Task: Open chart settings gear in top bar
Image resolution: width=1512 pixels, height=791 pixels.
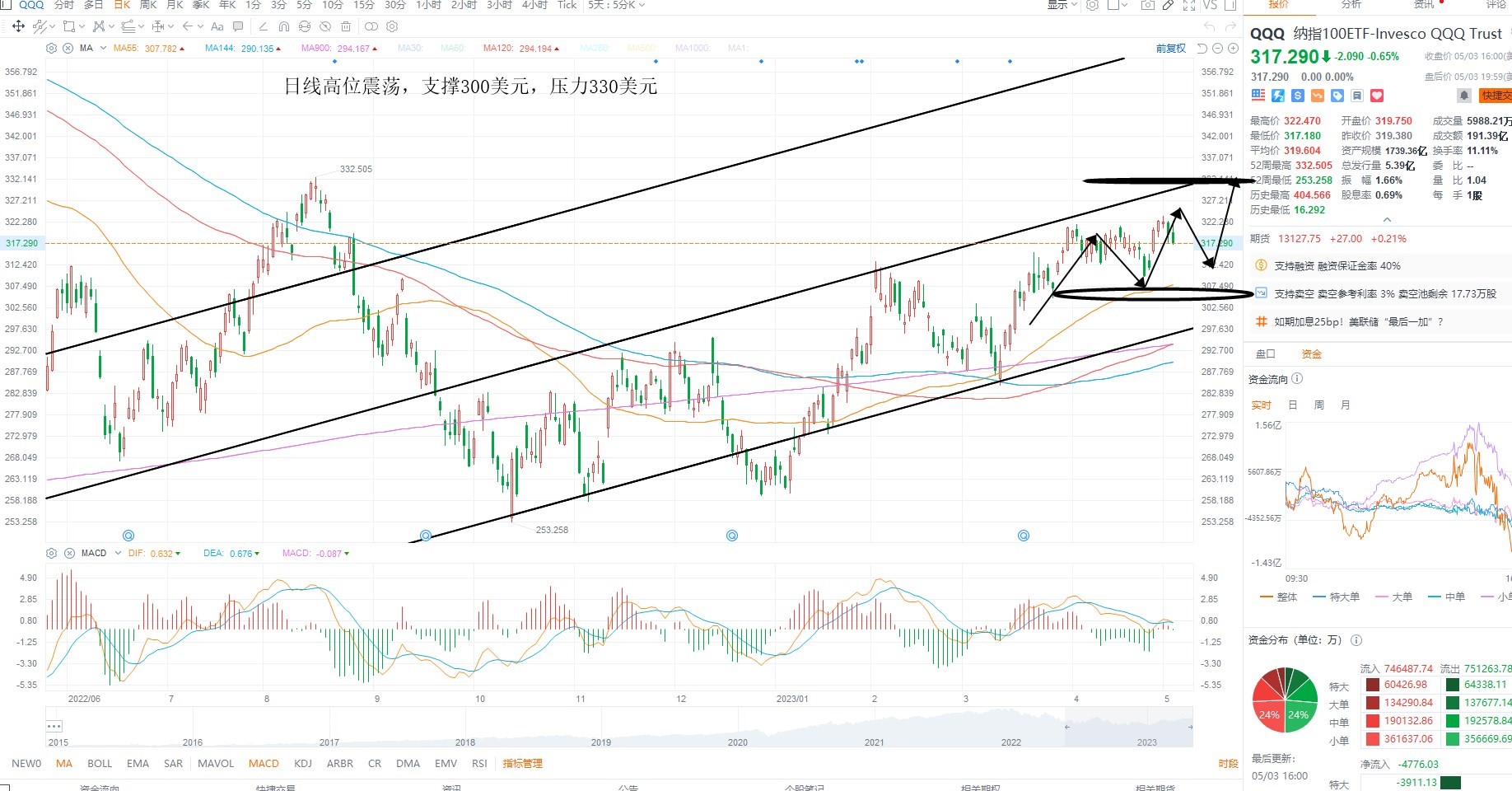Action: tap(1093, 5)
